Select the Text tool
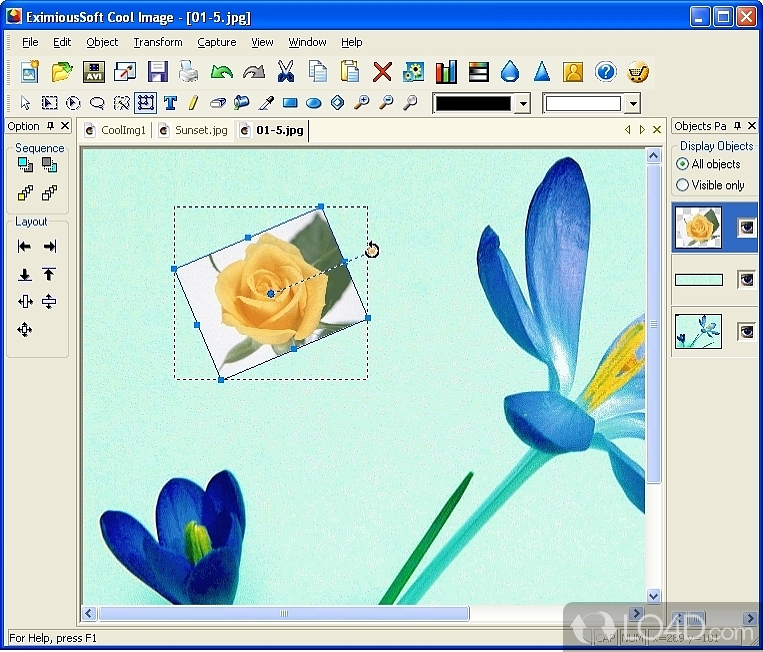Screen dimensions: 763x652 170,103
